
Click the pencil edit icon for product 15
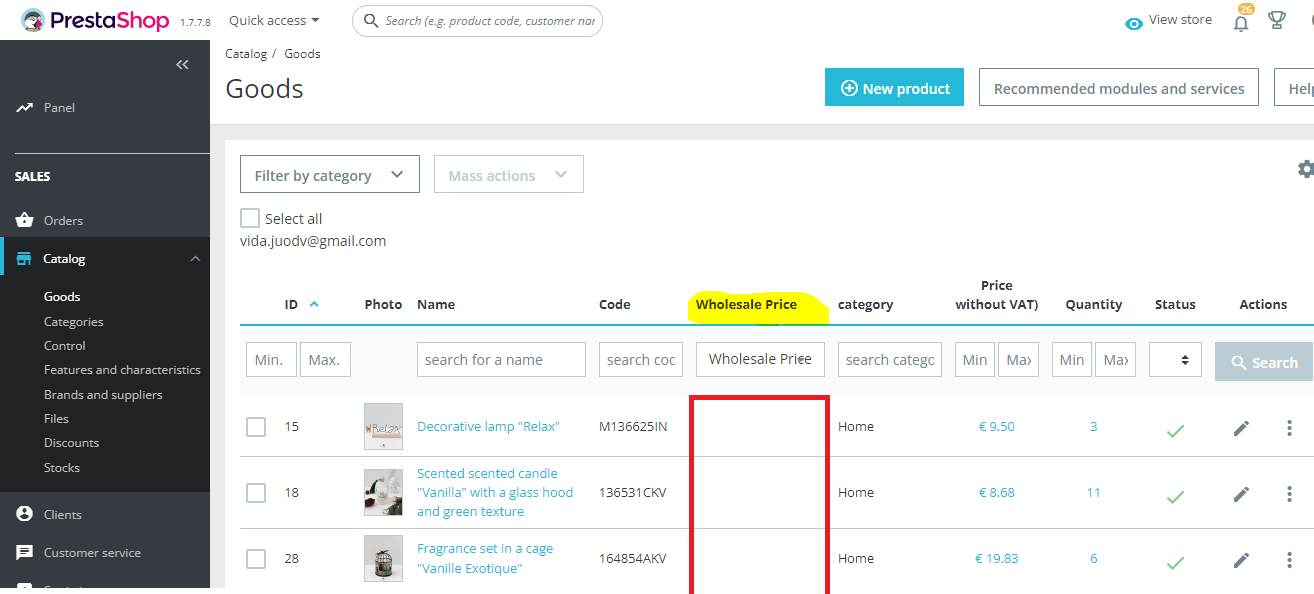pyautogui.click(x=1241, y=428)
